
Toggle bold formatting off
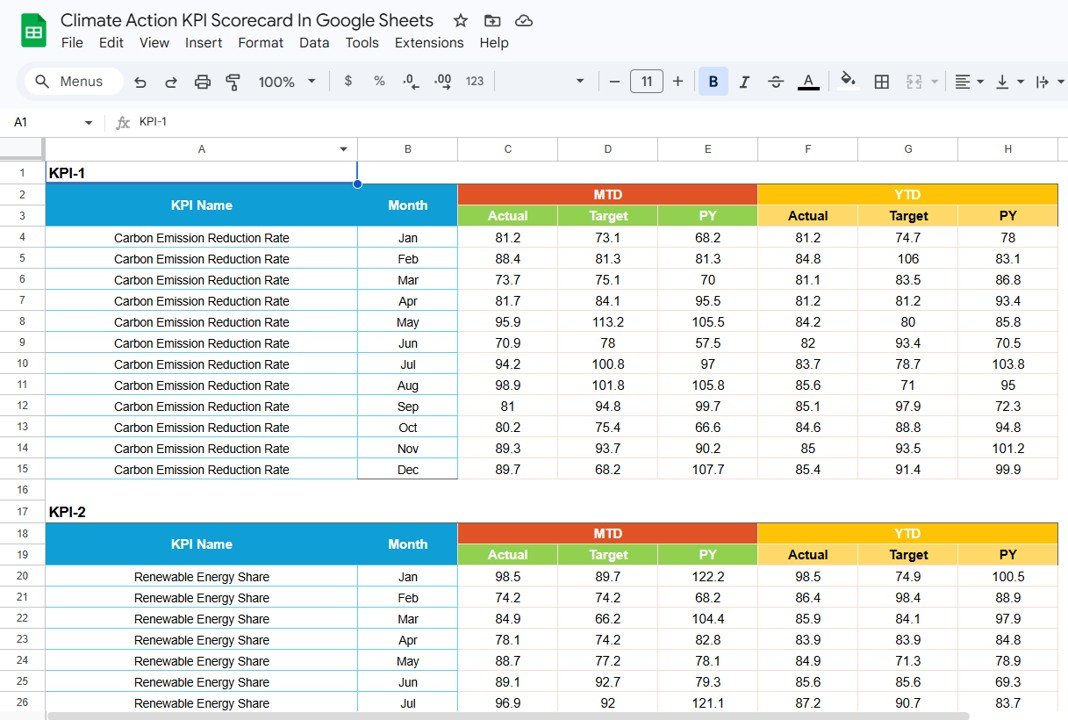713,81
